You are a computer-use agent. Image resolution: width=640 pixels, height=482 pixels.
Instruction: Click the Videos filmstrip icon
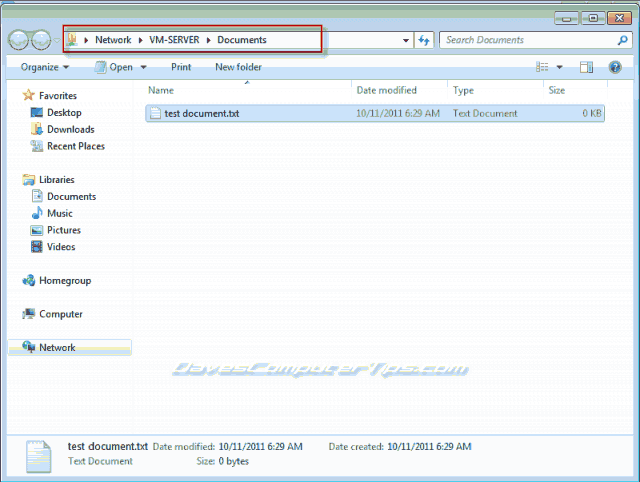37,247
